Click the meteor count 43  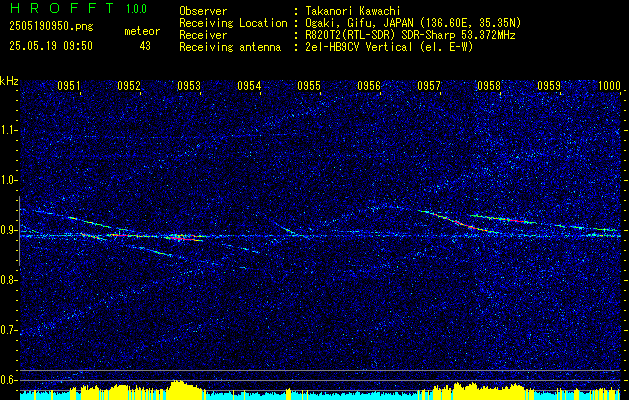tap(145, 46)
